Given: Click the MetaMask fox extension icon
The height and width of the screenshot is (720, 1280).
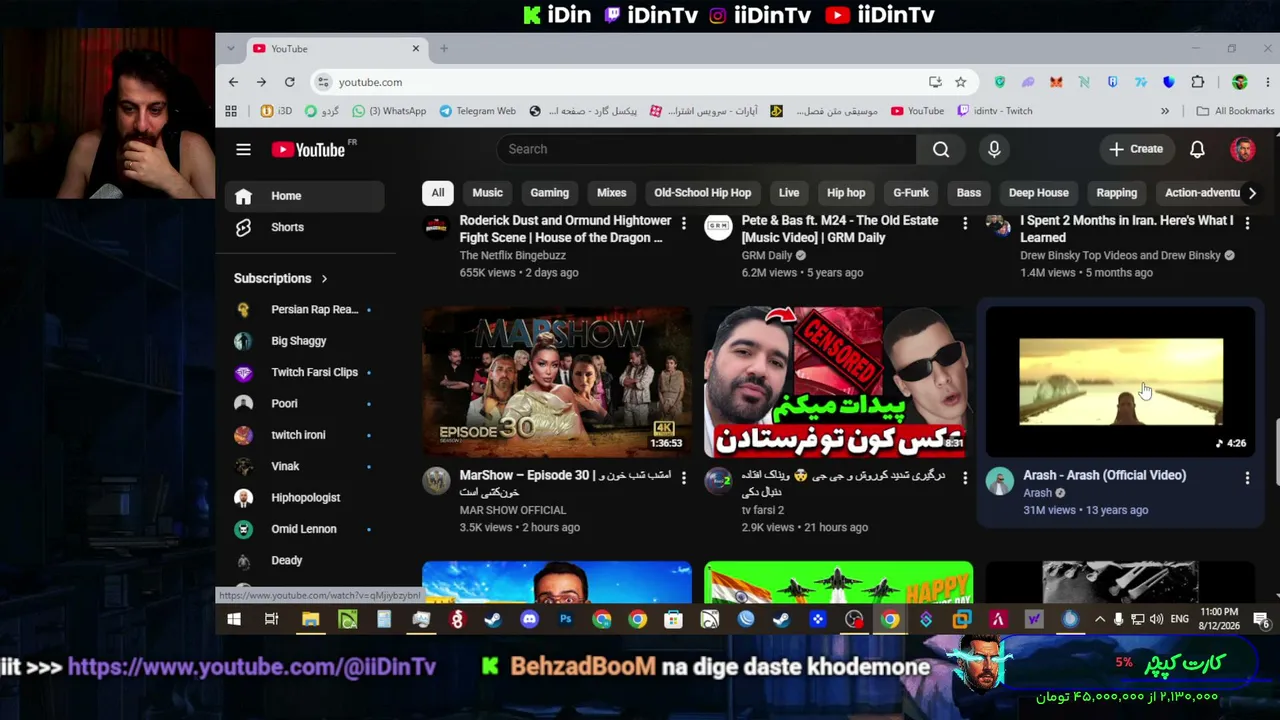Looking at the screenshot, I should pos(1056,82).
